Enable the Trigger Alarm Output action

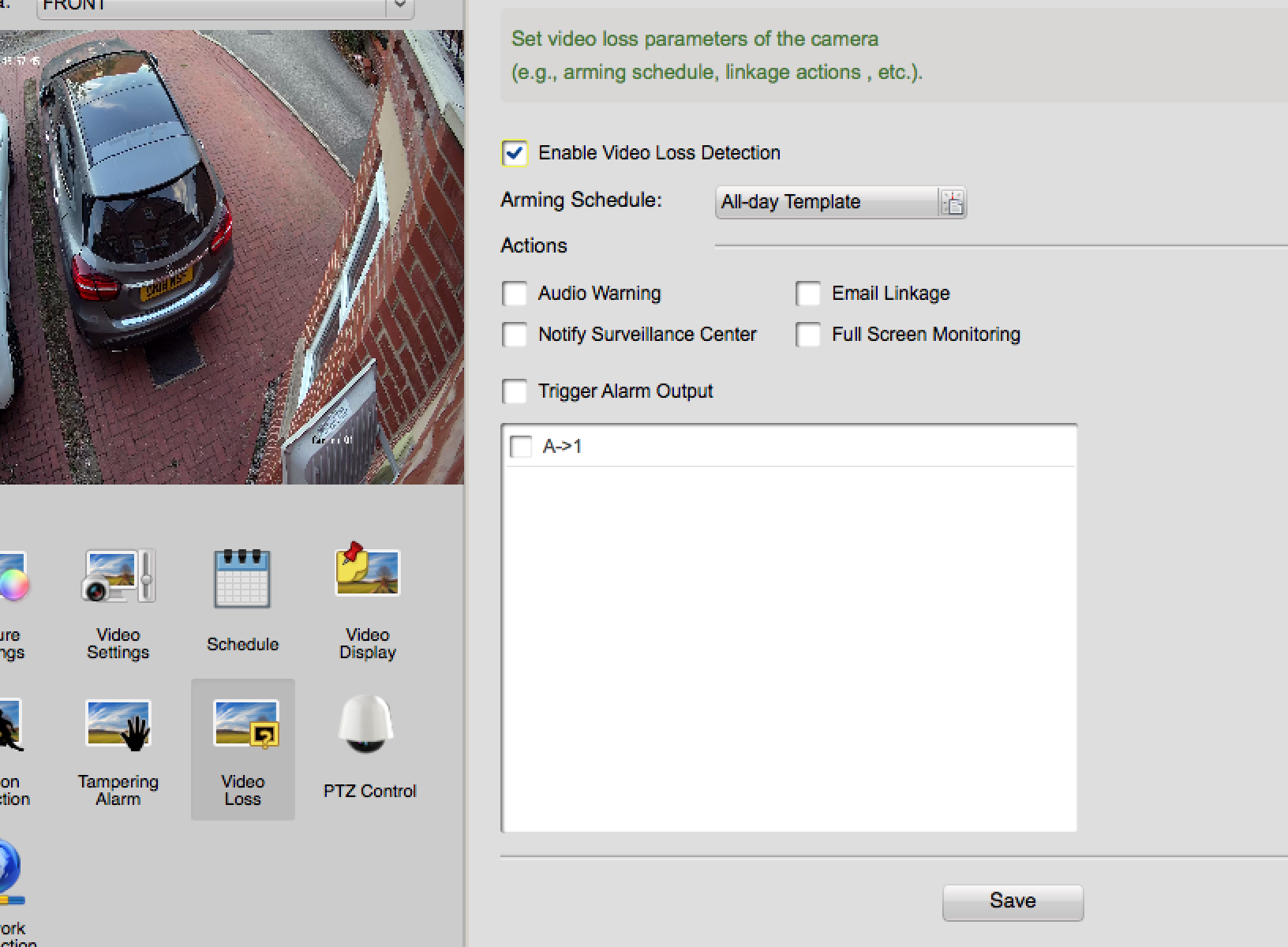[x=515, y=391]
